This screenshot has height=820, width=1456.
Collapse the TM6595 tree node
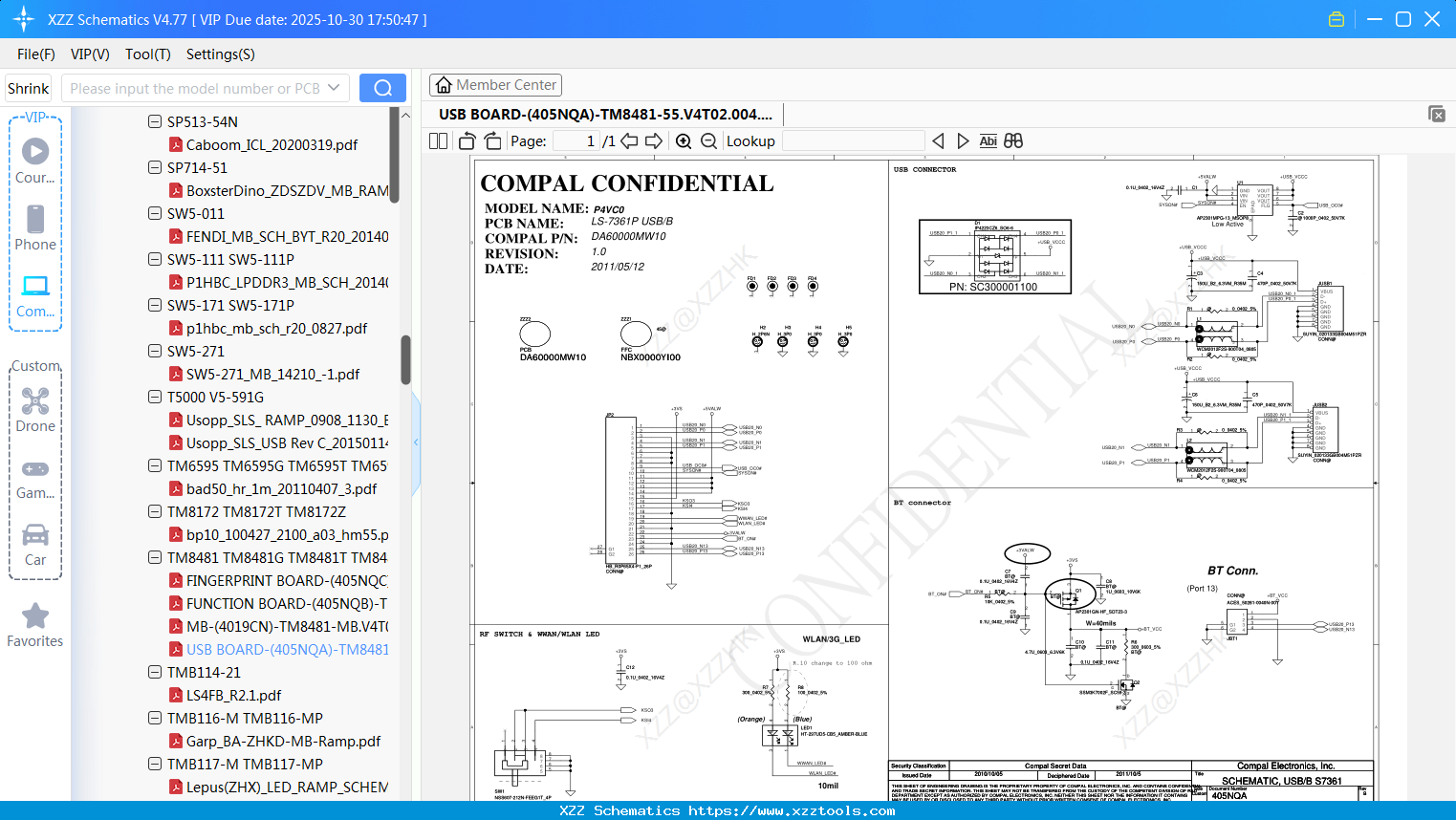click(155, 465)
